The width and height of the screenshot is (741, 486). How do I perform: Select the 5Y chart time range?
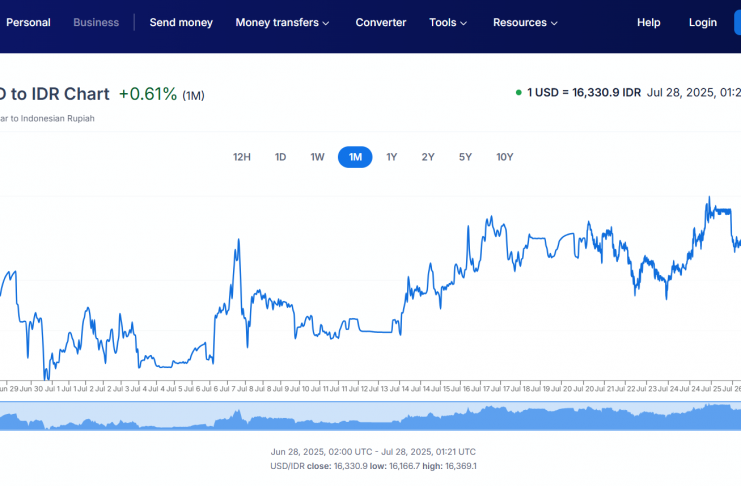coord(465,157)
